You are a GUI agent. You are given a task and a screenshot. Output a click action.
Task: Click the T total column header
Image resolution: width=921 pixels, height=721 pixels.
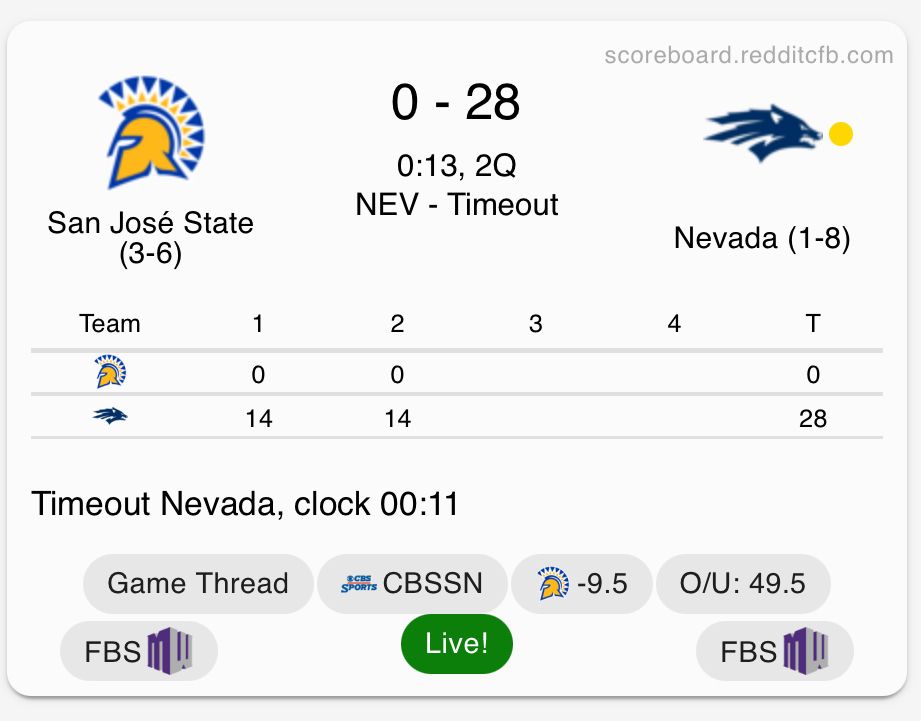[x=813, y=324]
